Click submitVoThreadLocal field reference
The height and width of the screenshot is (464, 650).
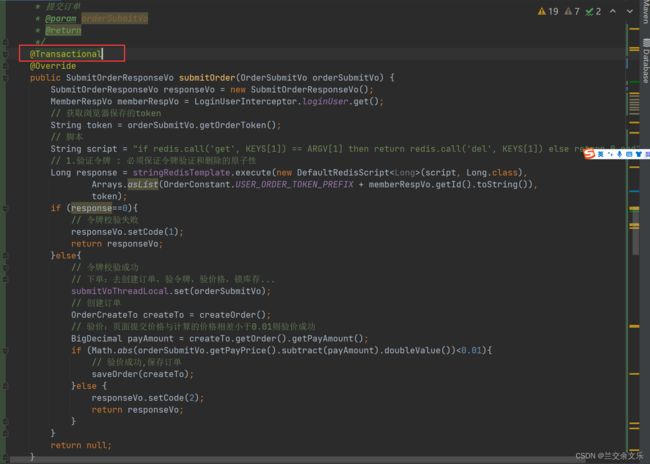coord(120,292)
